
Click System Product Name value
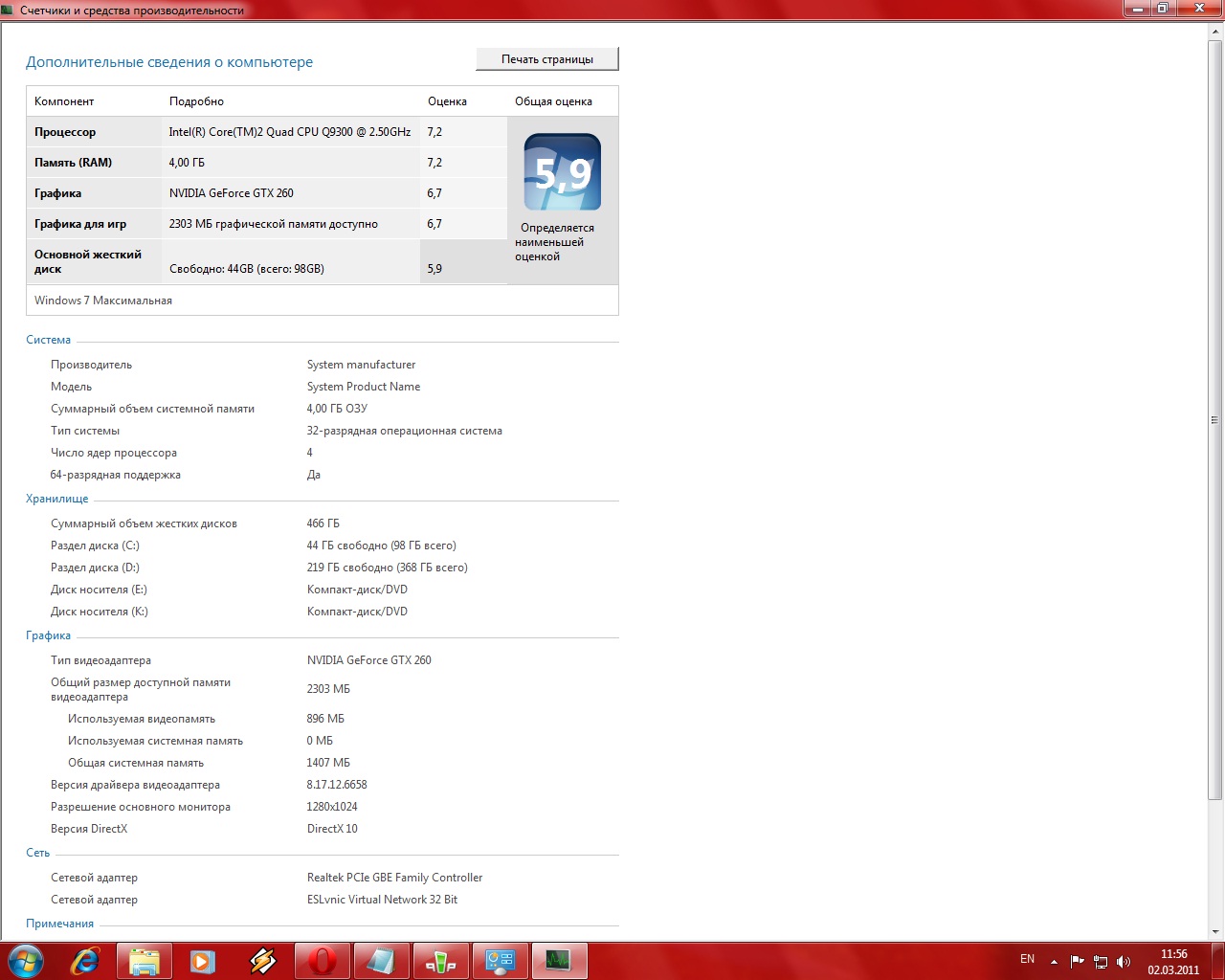[364, 387]
